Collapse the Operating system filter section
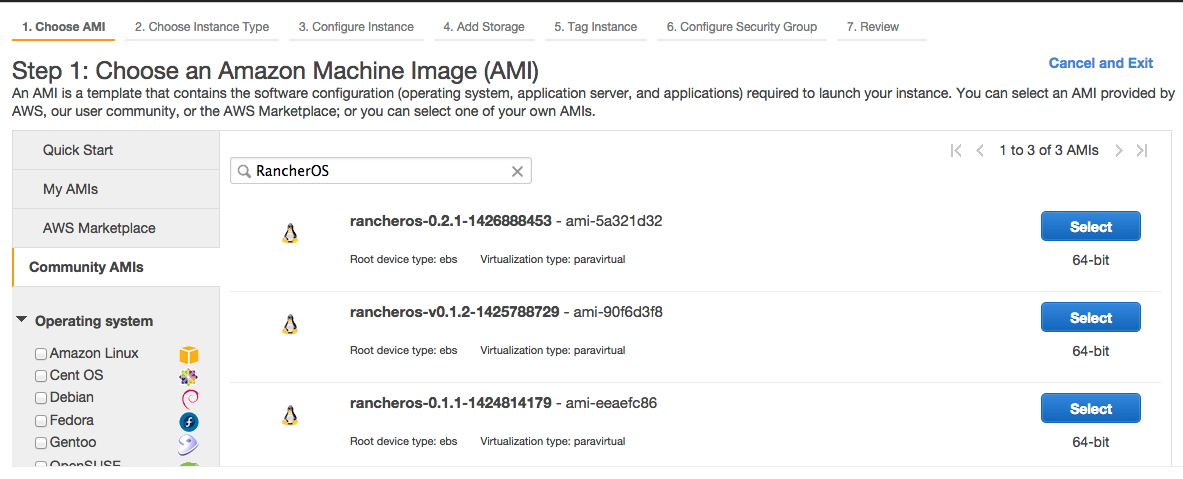Screen dimensions: 1183x479 pos(21,321)
